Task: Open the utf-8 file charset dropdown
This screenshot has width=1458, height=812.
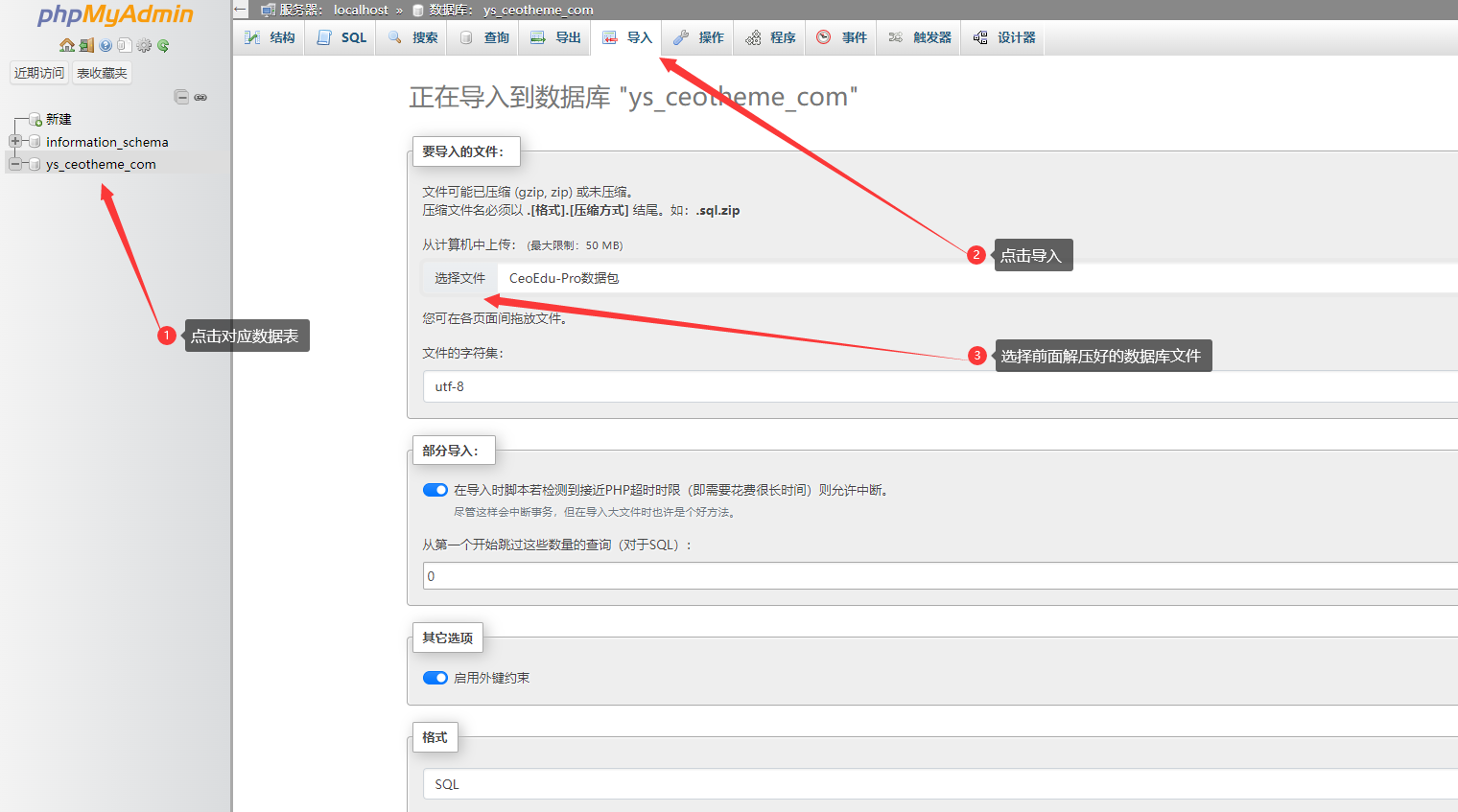Action: point(940,386)
